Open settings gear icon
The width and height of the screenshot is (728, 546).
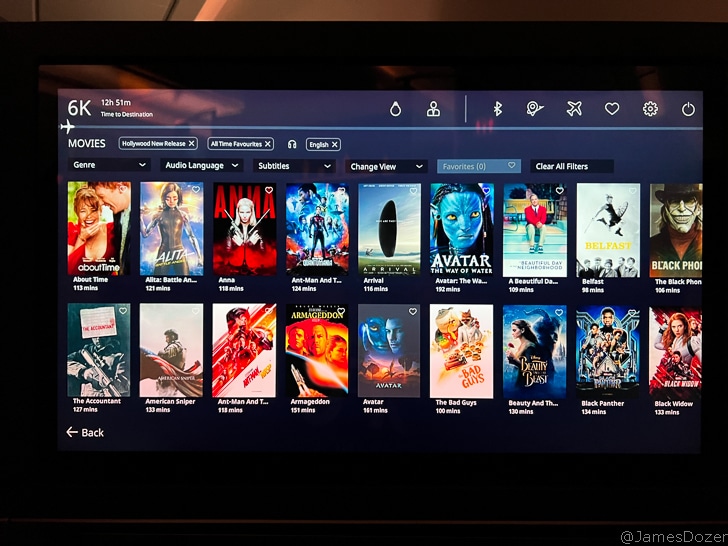click(x=650, y=109)
